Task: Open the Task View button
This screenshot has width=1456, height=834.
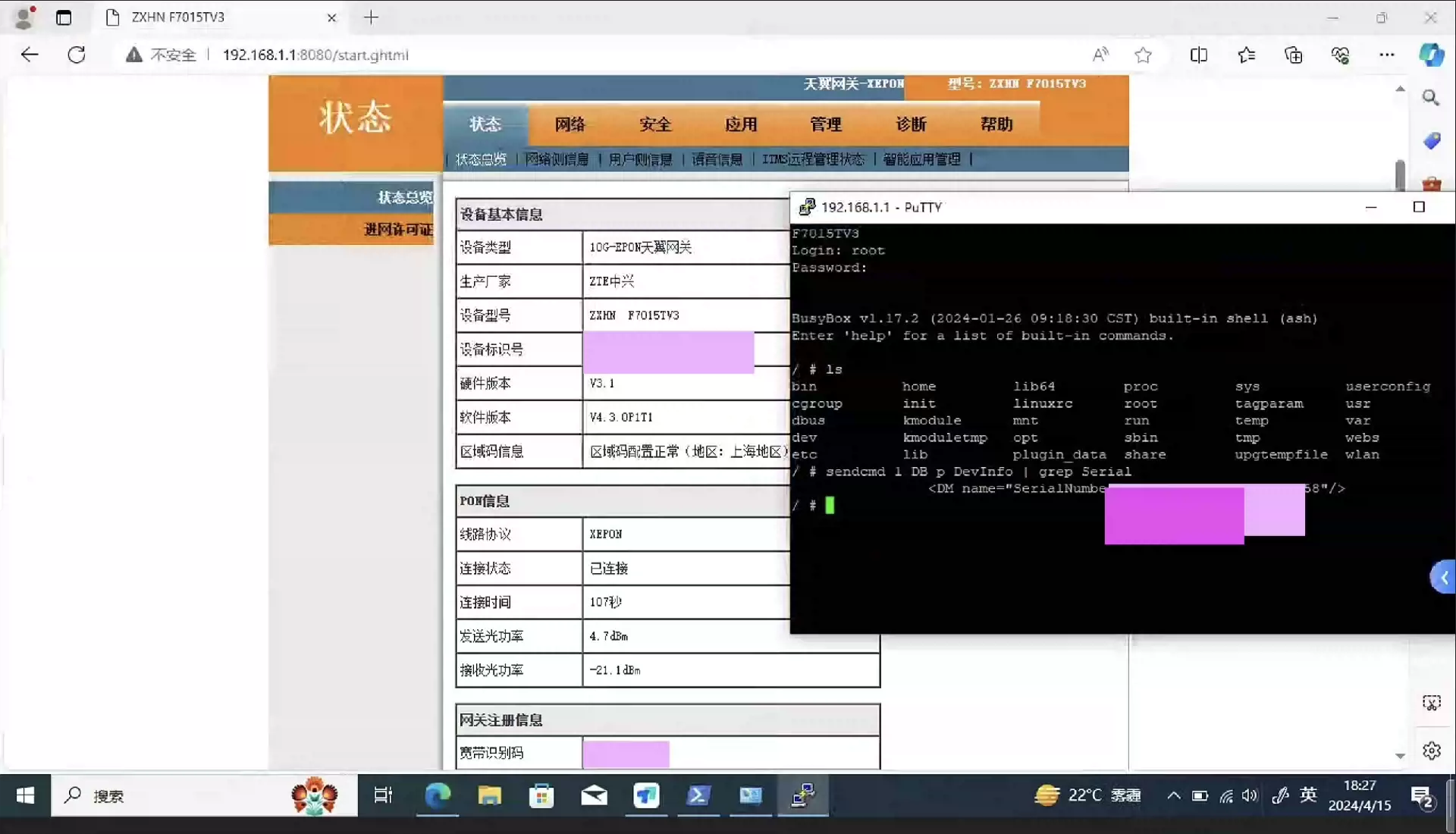Action: coord(383,795)
